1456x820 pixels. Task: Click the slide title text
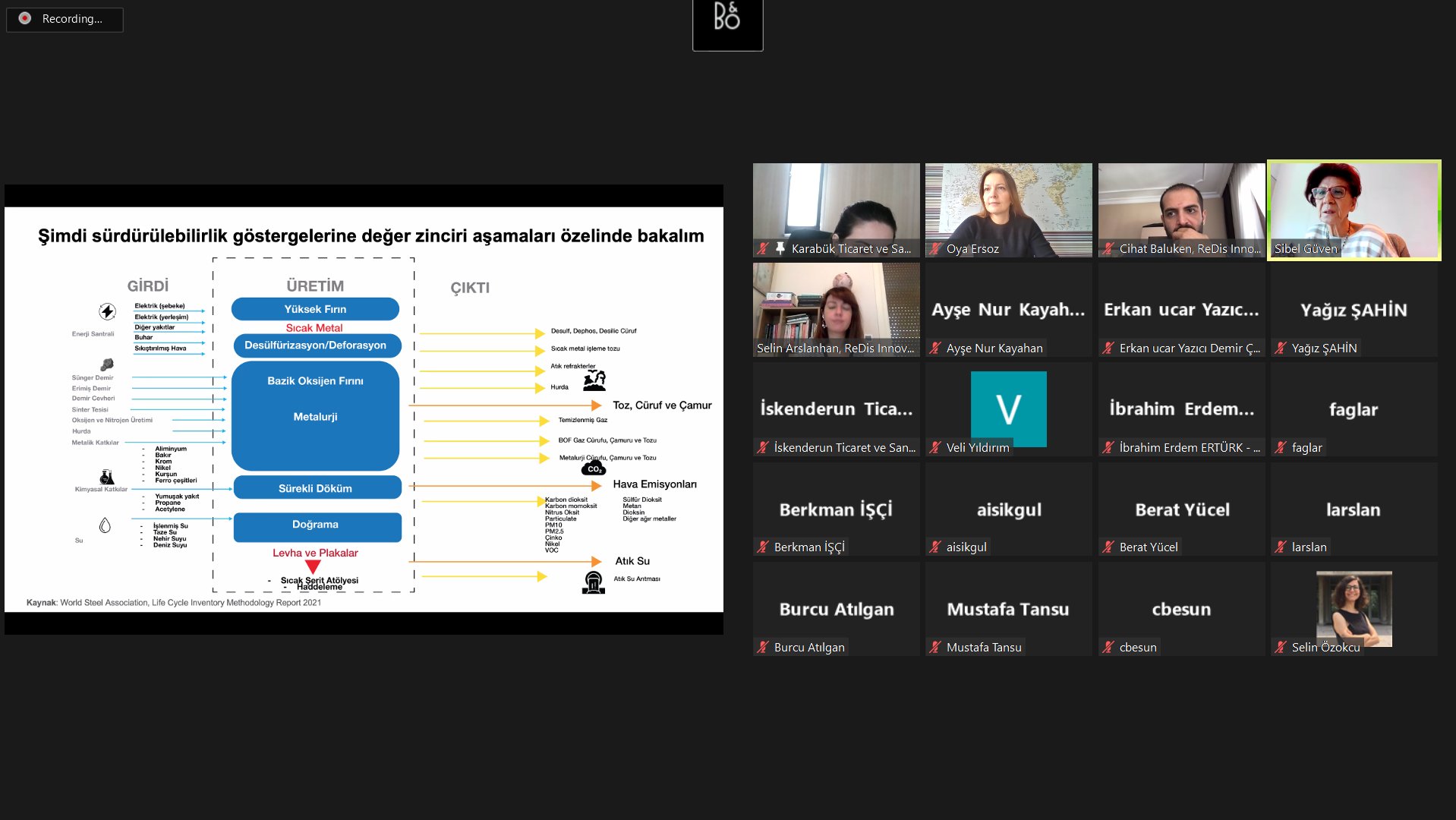click(370, 236)
